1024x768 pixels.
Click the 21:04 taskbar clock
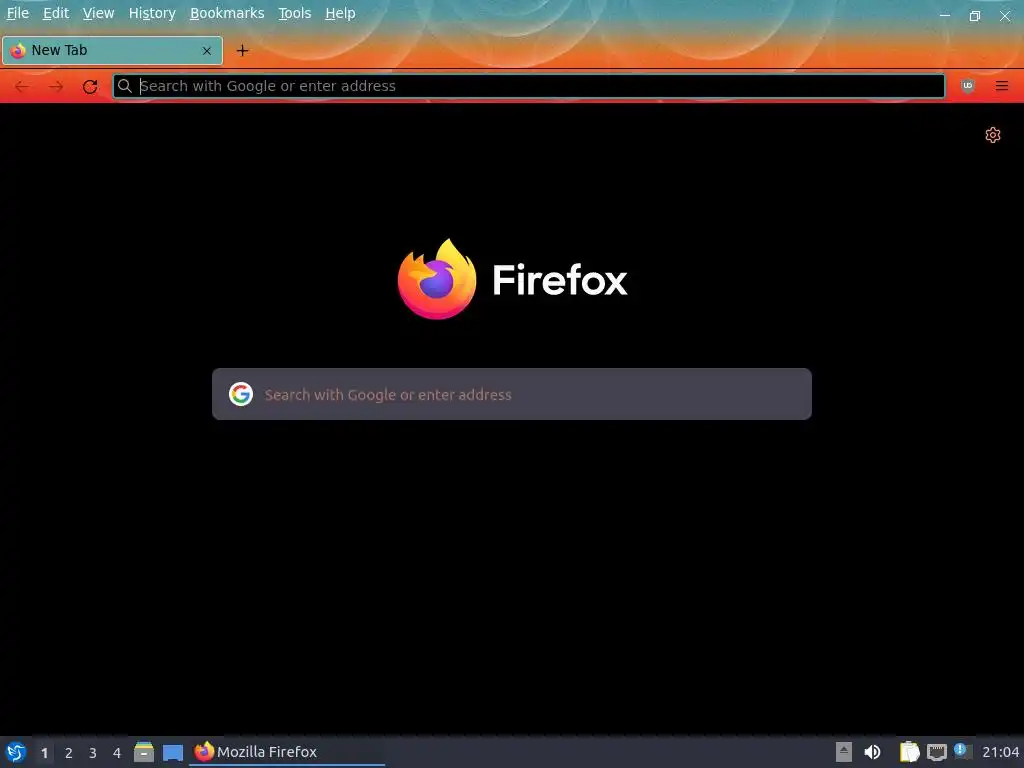click(x=1000, y=752)
